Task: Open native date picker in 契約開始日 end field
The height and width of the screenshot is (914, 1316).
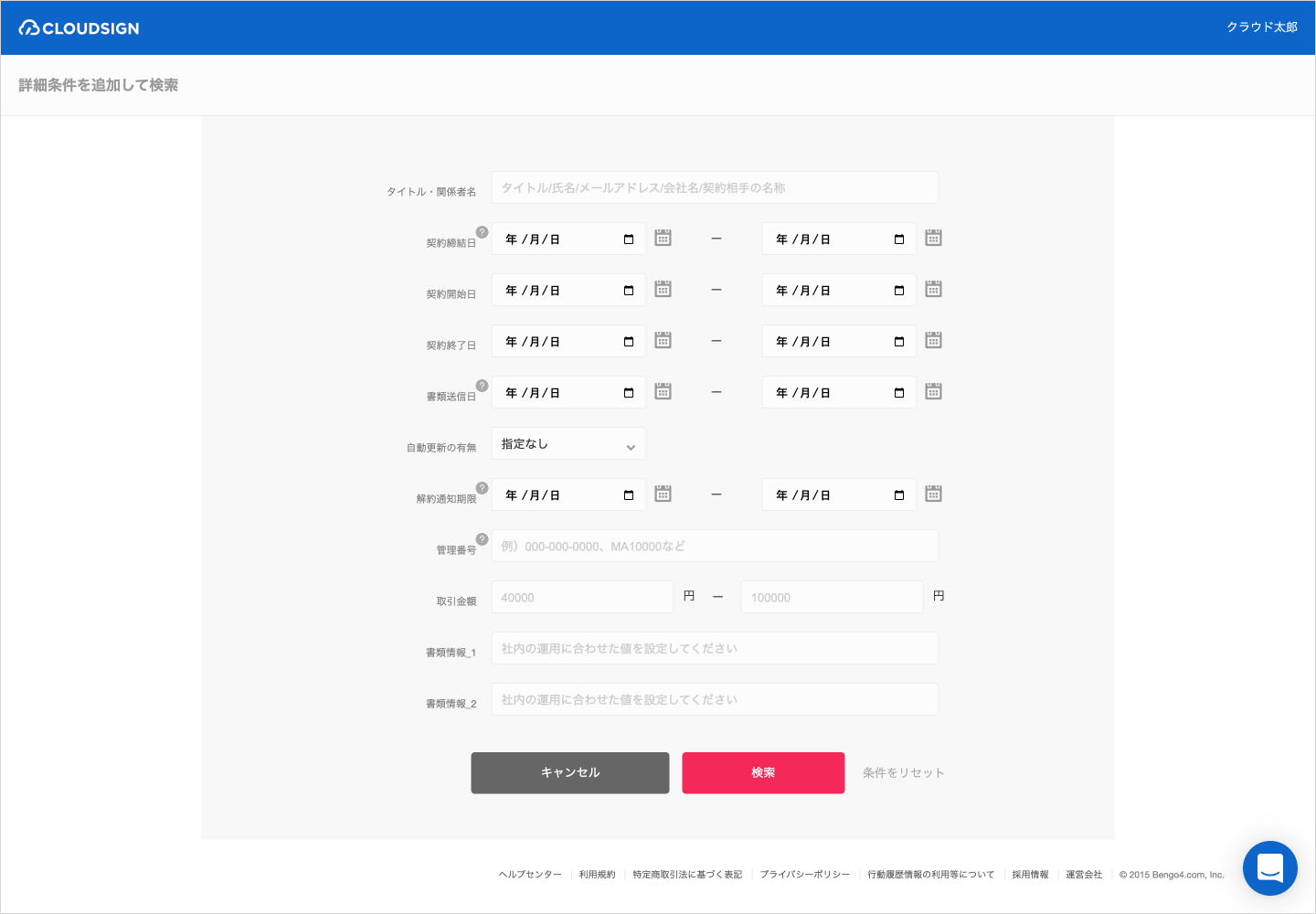Action: (x=899, y=291)
